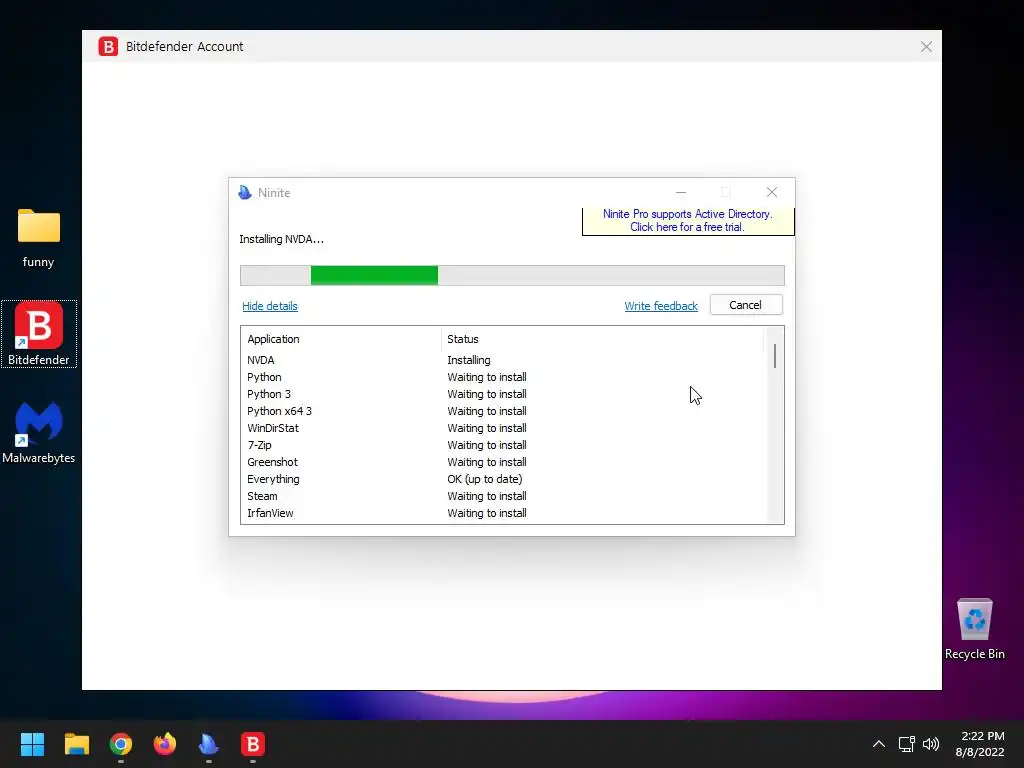Select the WinDirStat row
This screenshot has height=768, width=1024.
[502, 428]
